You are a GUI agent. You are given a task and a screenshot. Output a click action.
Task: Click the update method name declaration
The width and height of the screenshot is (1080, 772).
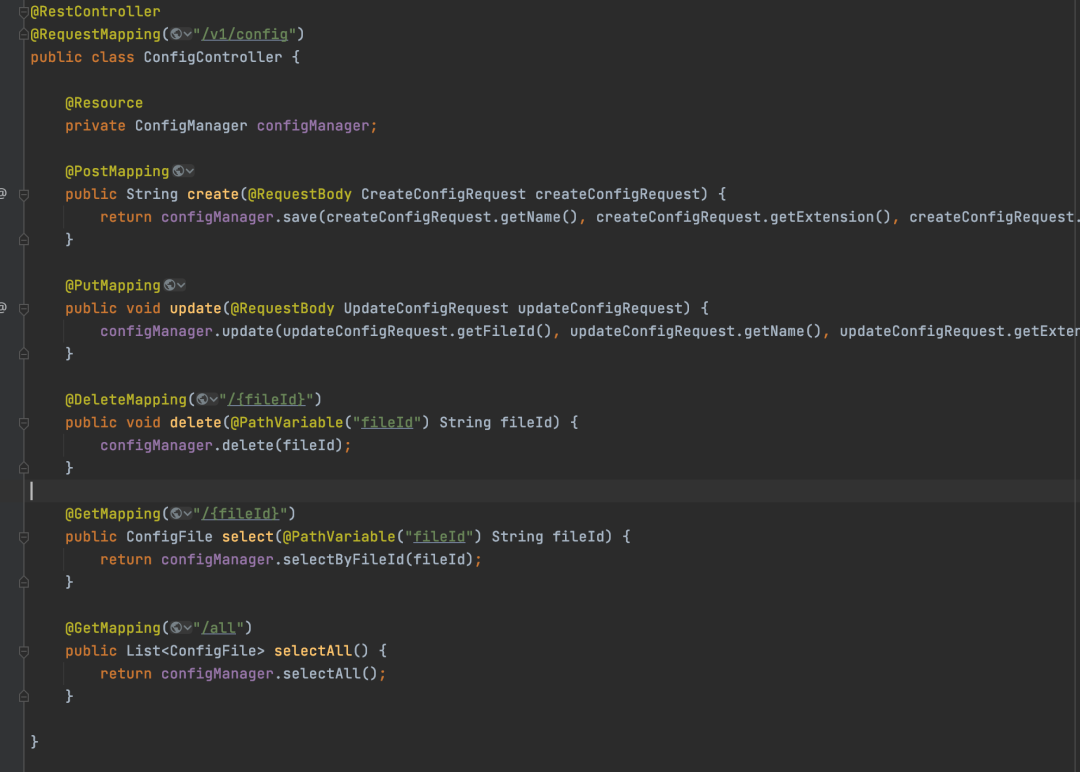[x=196, y=309]
